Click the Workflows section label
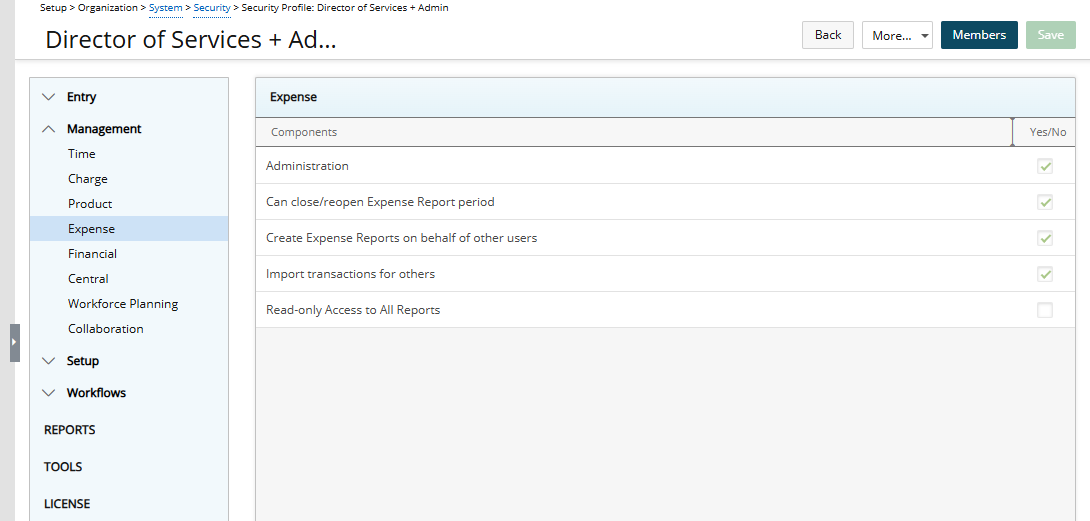Image resolution: width=1090 pixels, height=521 pixels. pos(96,393)
